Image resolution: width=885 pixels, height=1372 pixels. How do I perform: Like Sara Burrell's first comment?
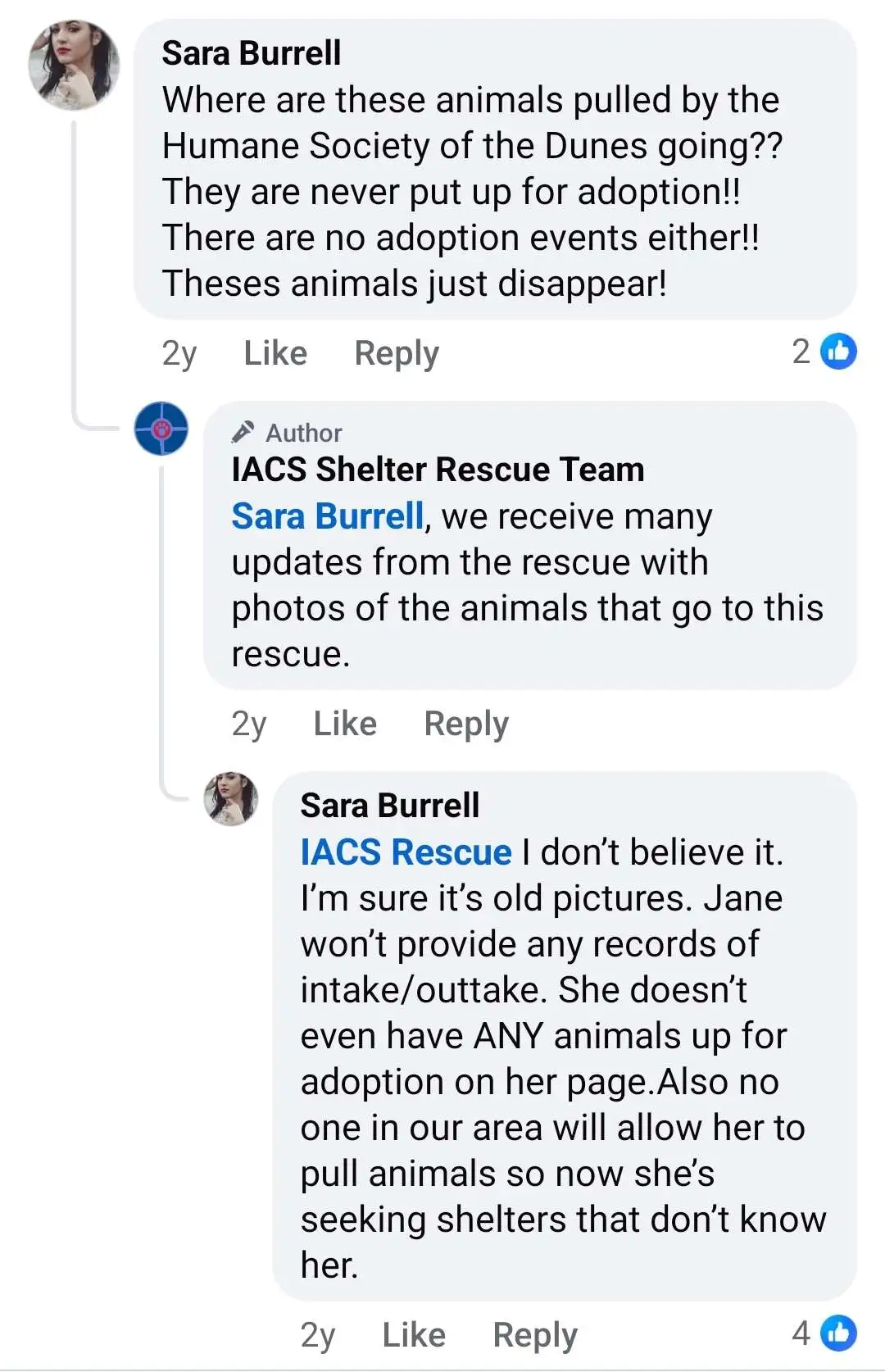pyautogui.click(x=275, y=353)
